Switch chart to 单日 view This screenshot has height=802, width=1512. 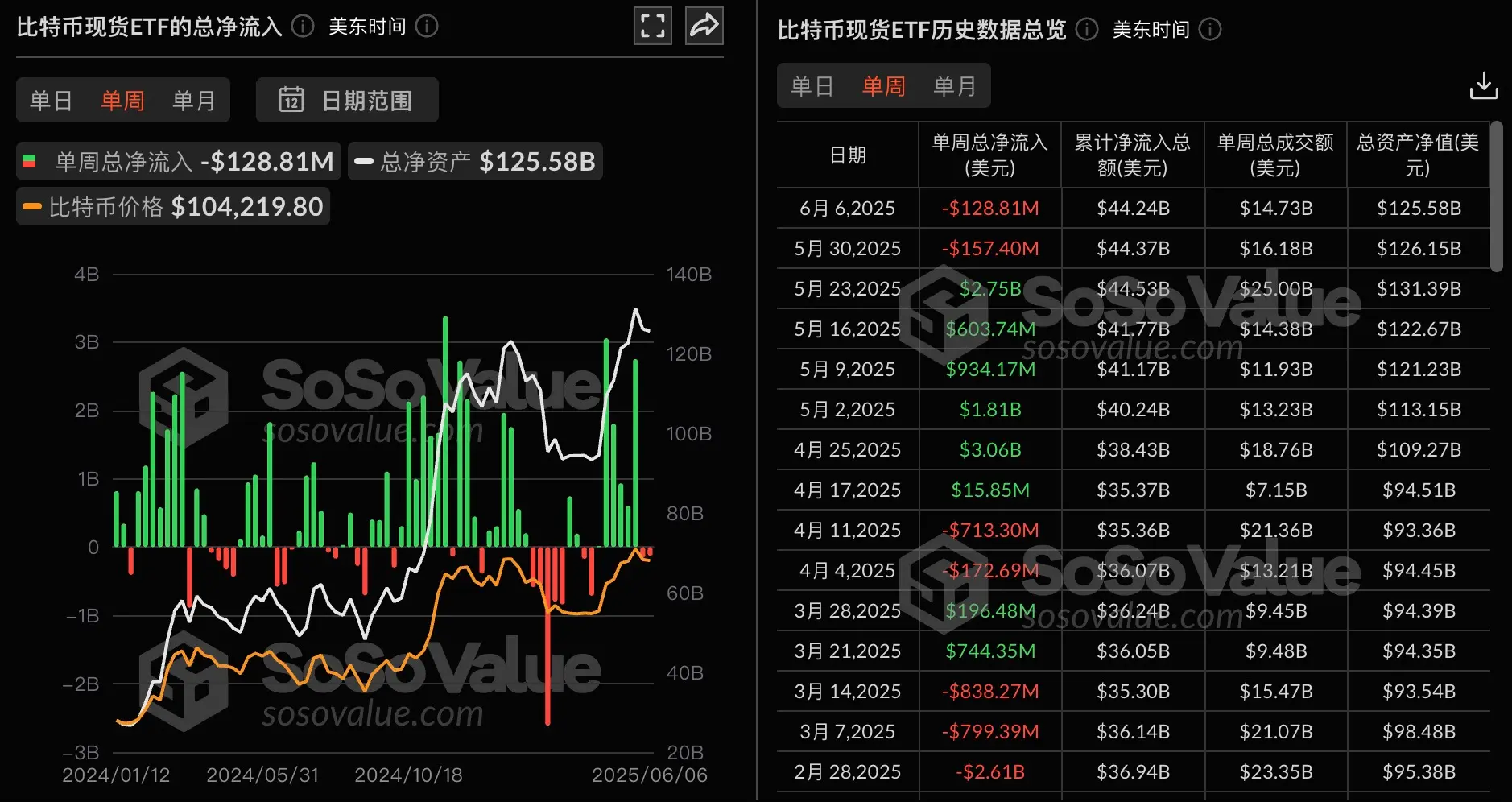tap(52, 101)
